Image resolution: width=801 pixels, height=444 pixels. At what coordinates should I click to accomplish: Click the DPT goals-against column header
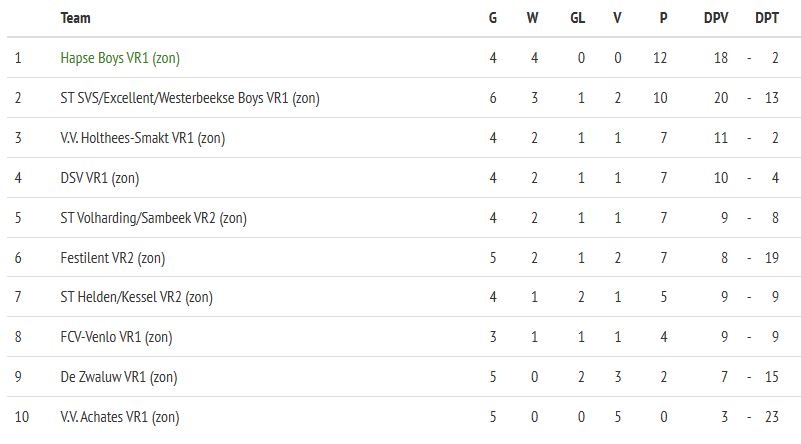[x=767, y=18]
